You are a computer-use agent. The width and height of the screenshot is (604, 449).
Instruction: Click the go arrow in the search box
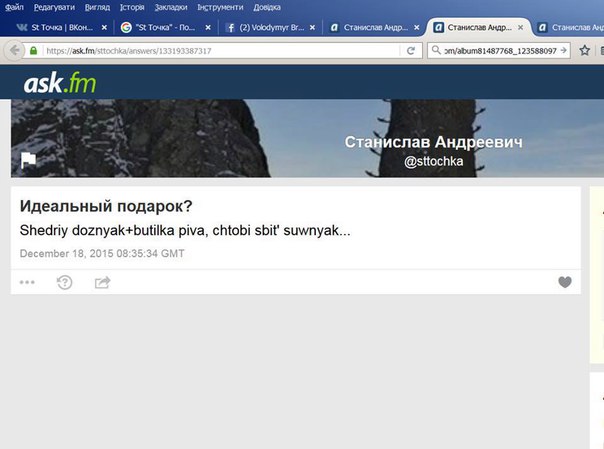tap(564, 50)
